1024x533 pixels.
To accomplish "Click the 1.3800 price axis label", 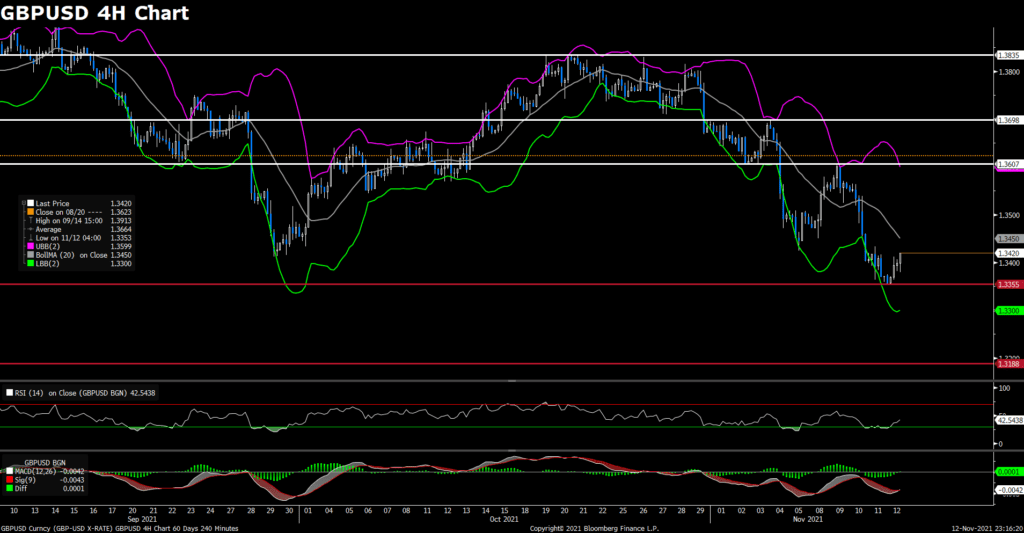I will click(1010, 72).
